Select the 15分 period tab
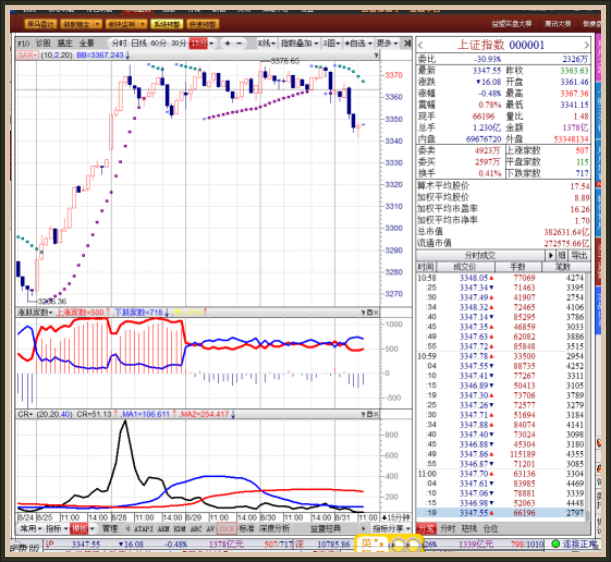611x562 pixels. pyautogui.click(x=198, y=43)
